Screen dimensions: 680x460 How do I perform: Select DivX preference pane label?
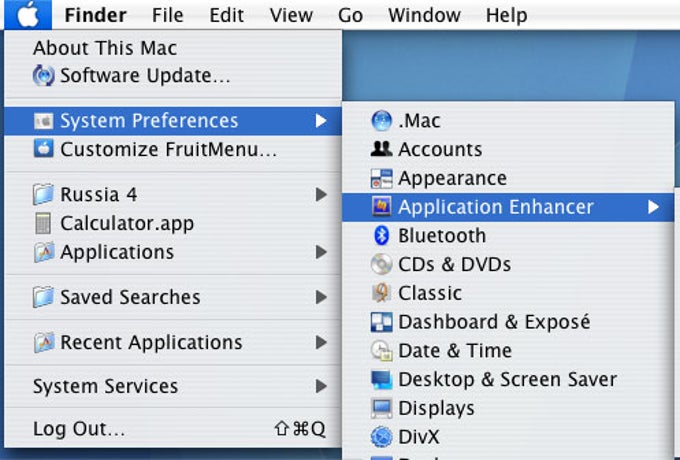tap(419, 437)
